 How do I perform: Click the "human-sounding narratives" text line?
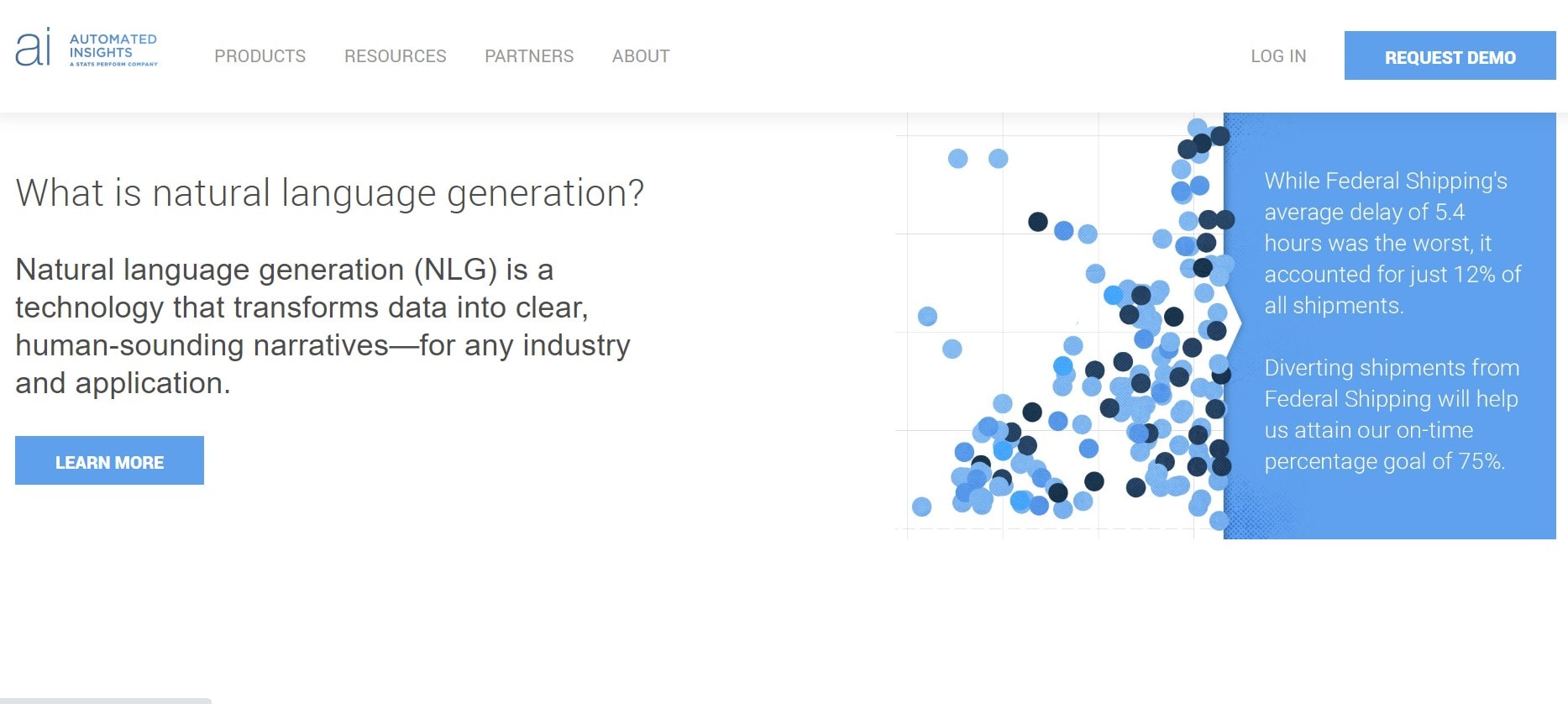323,345
